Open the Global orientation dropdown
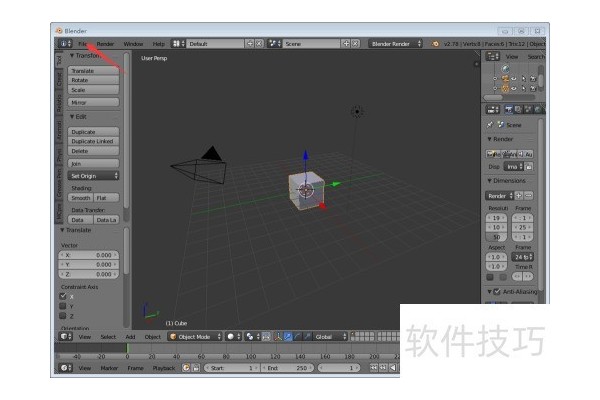 coord(330,336)
